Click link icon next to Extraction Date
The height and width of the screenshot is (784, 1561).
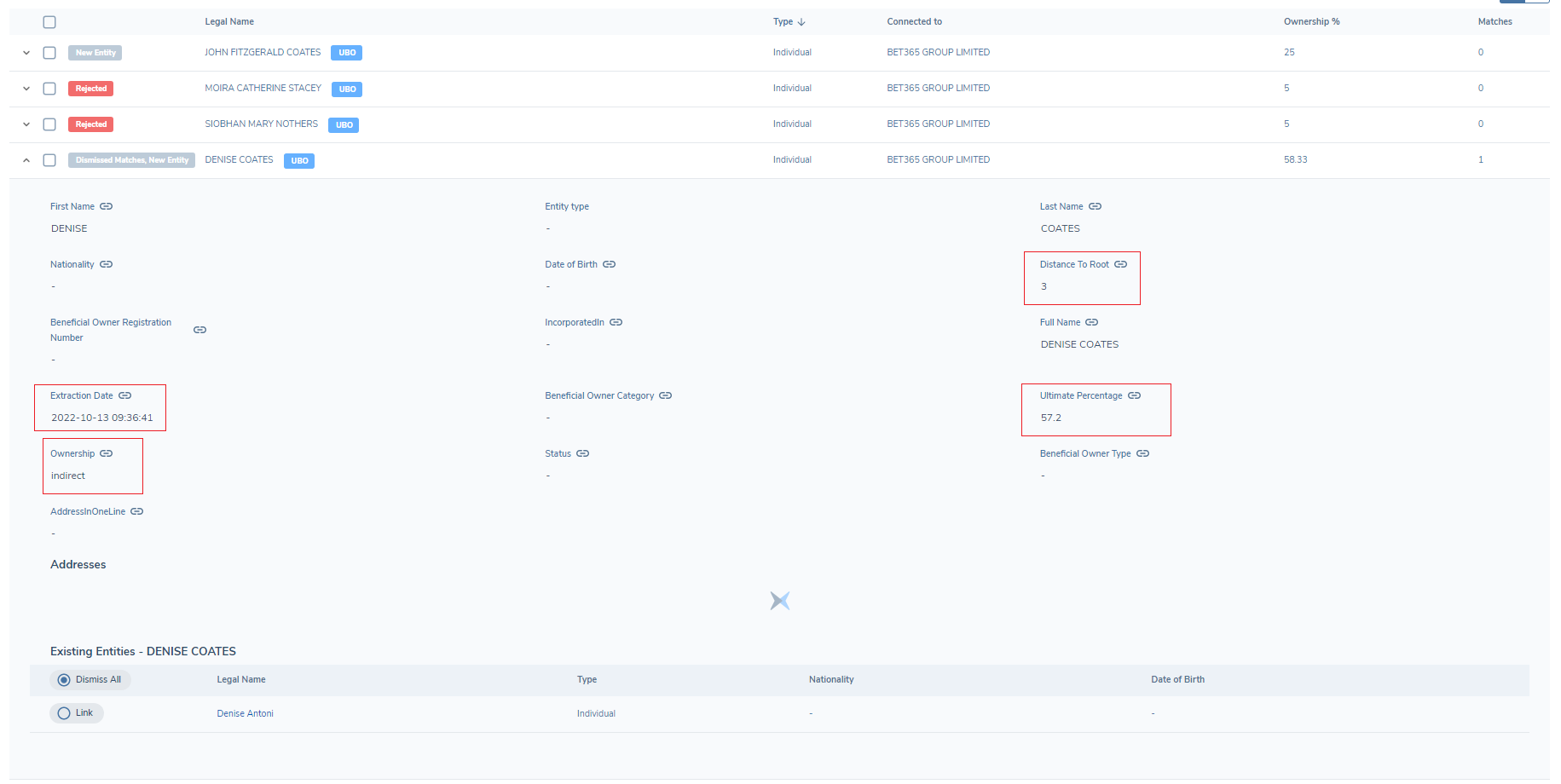[124, 395]
